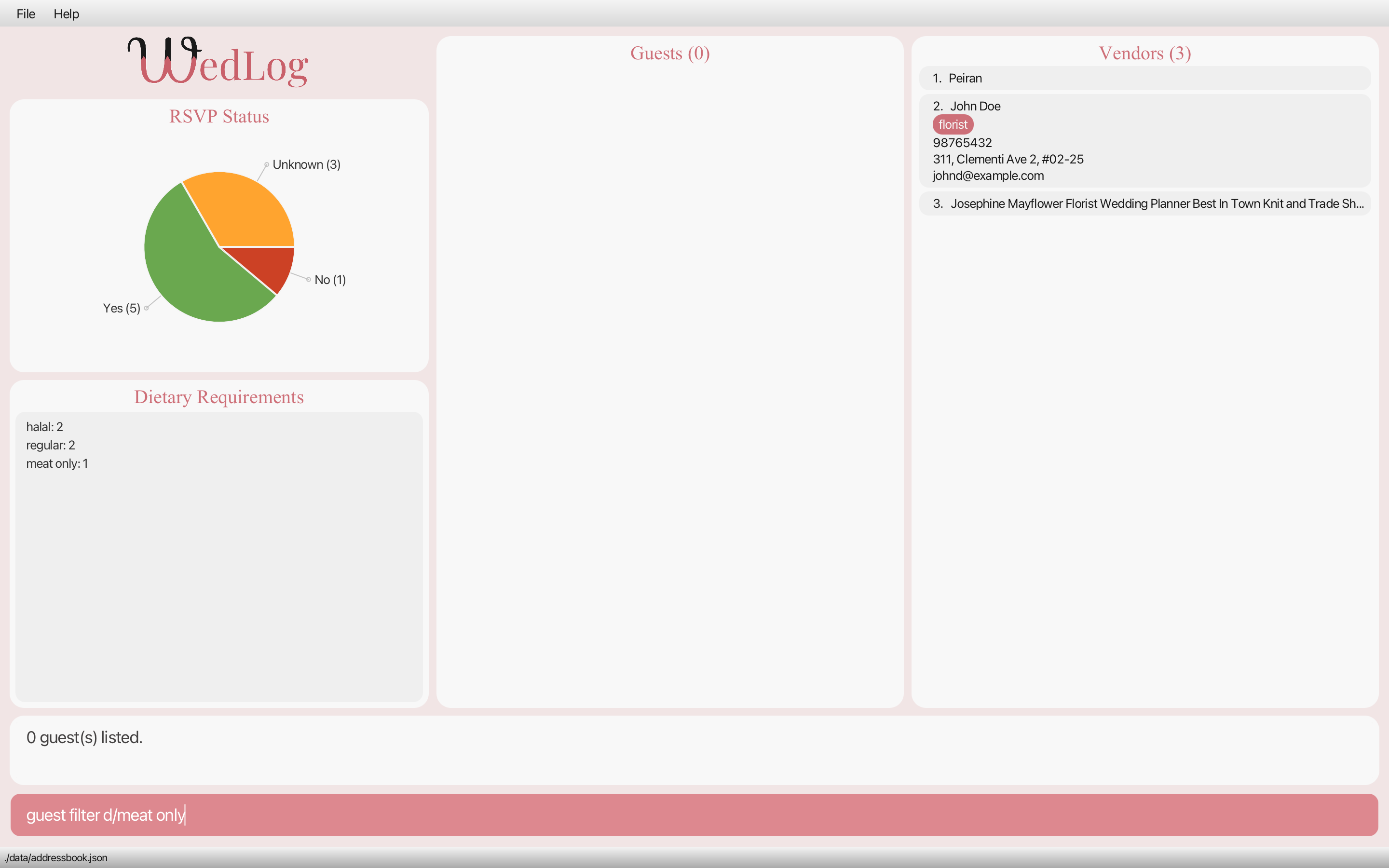
Task: Click the florist tag on John Doe
Action: tap(953, 124)
